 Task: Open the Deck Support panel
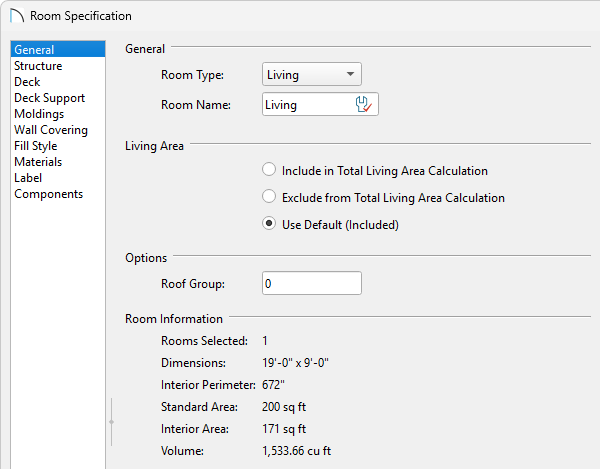58,98
